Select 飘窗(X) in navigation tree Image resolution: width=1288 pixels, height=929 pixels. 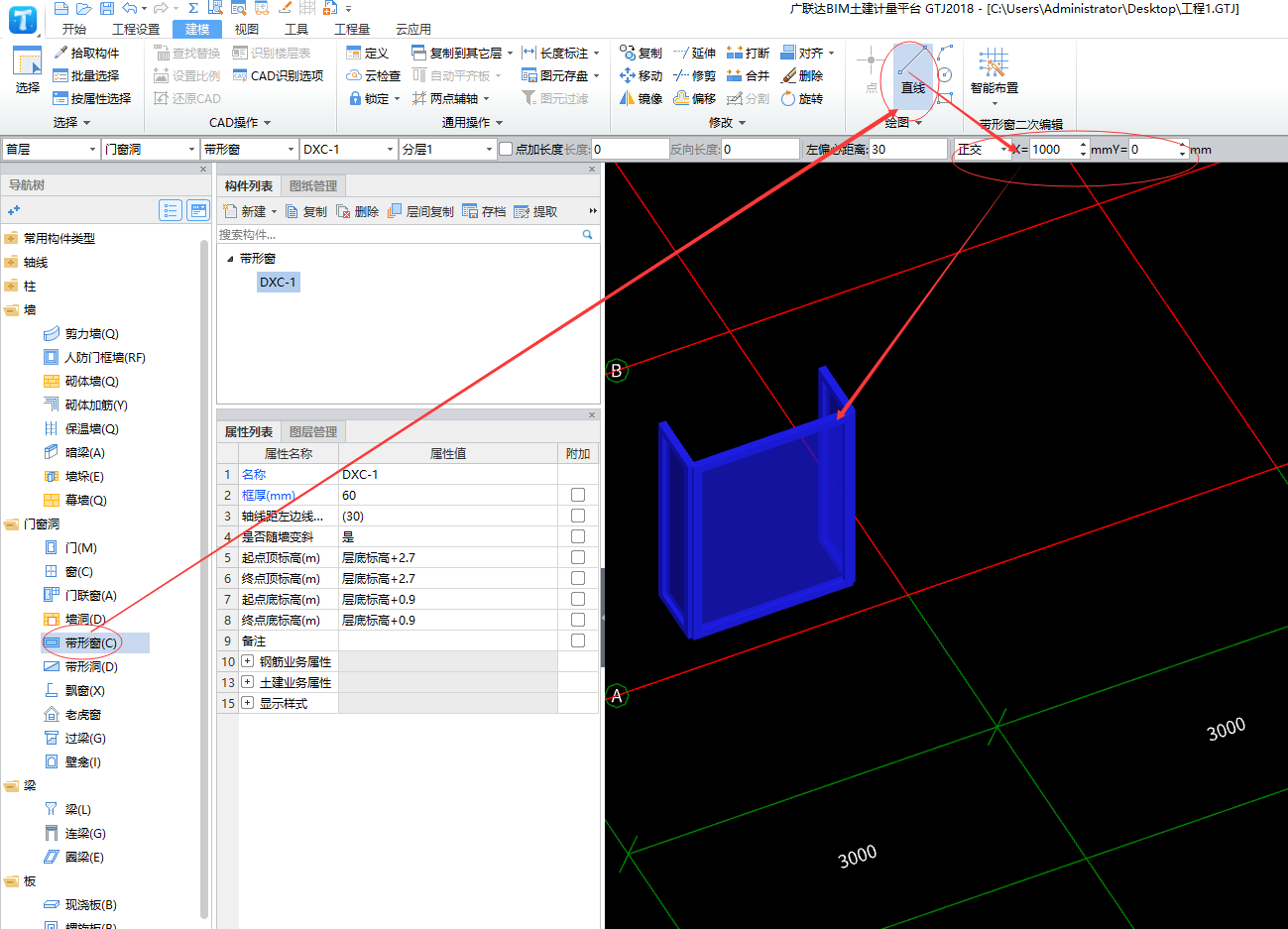[x=74, y=690]
